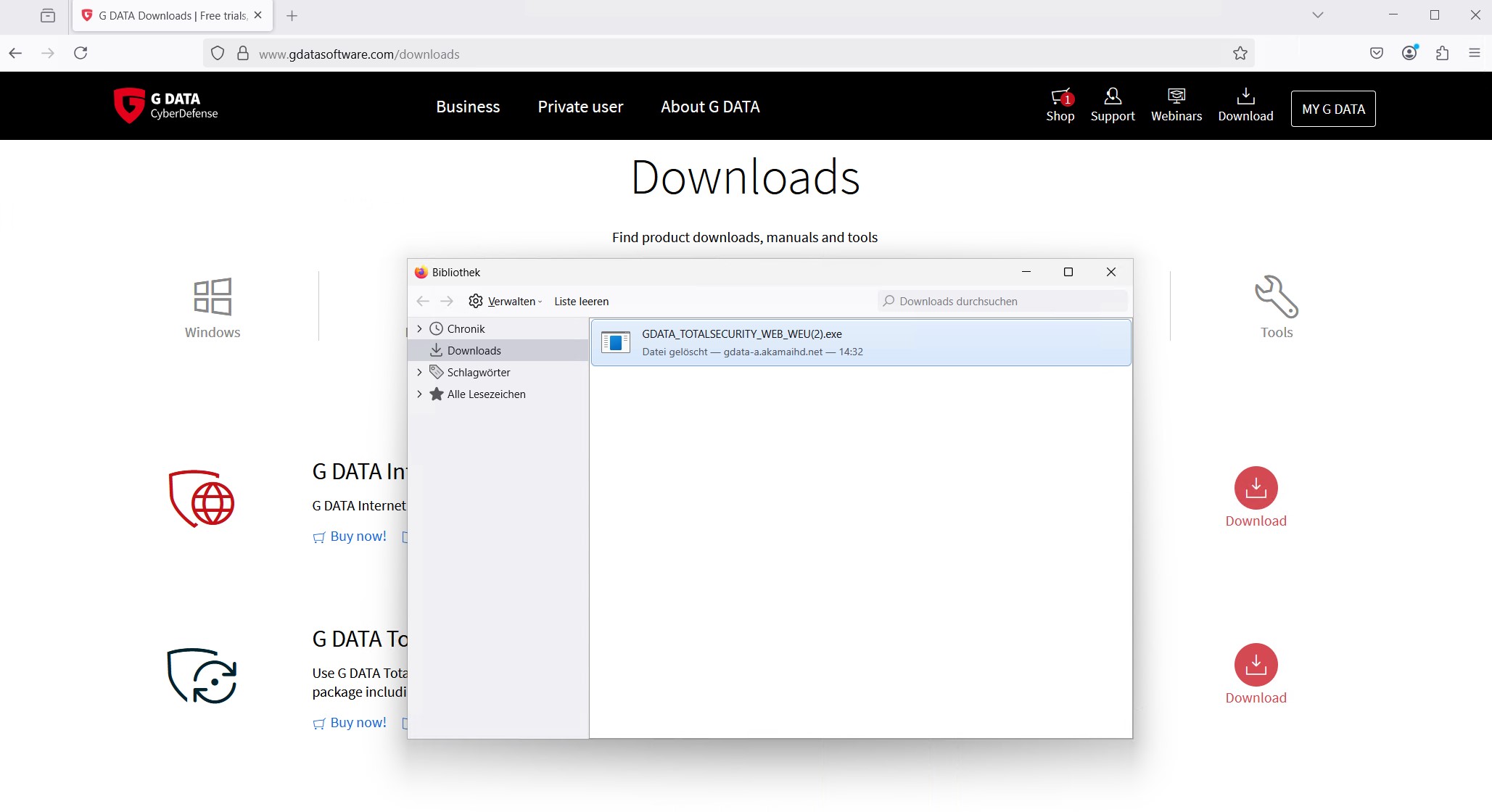The image size is (1492, 812).
Task: Click Liste leeren in Bibliothek toolbar
Action: [581, 301]
